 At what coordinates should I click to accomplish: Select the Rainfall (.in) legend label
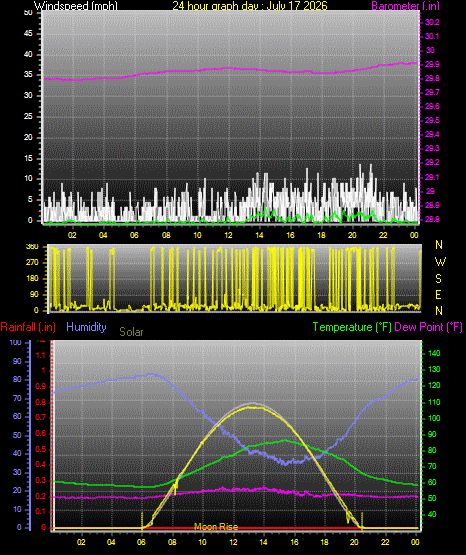pyautogui.click(x=28, y=327)
